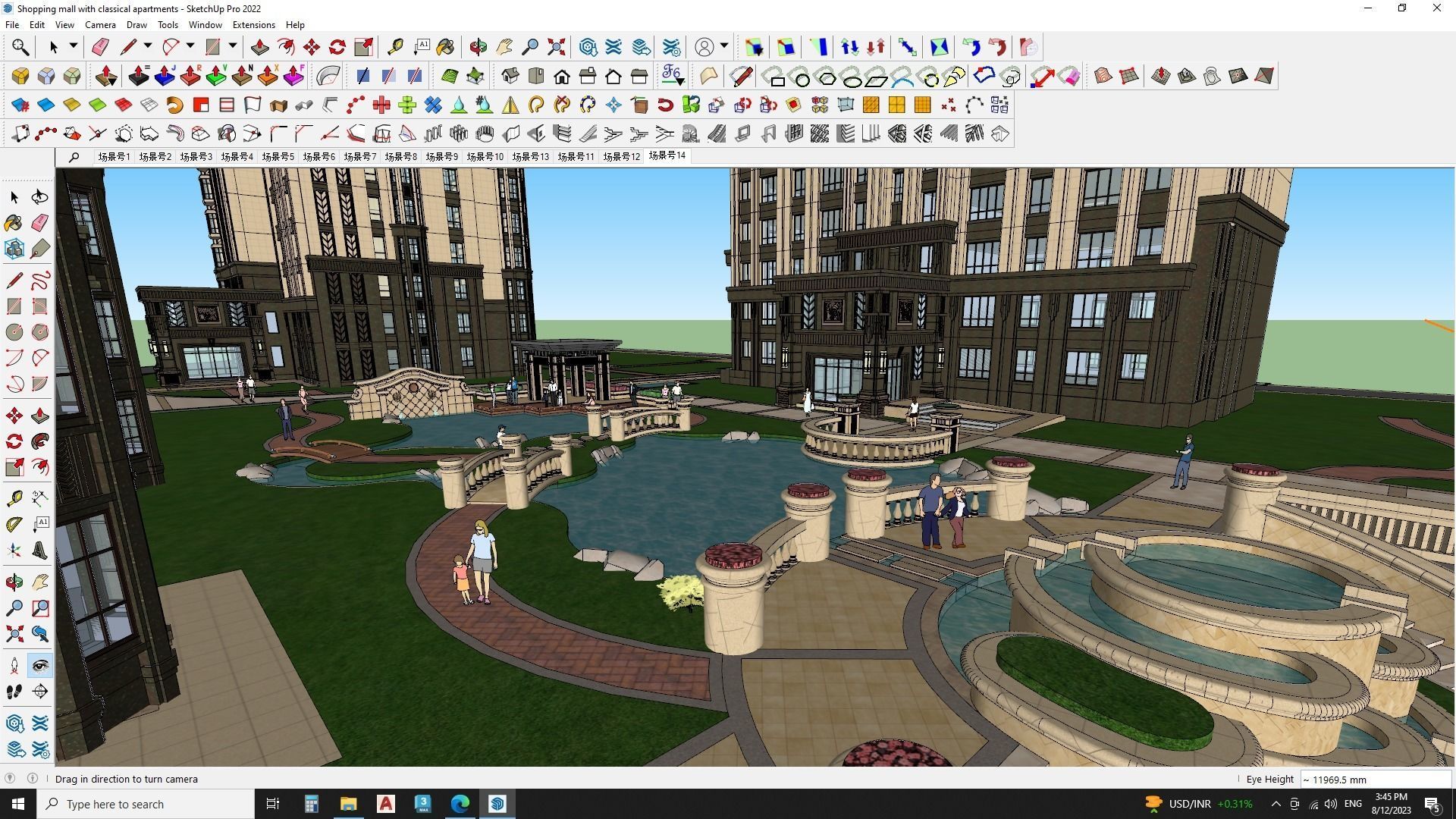The image size is (1456, 819).
Task: Expand the Line tool dropdown arrow
Action: pyautogui.click(x=148, y=46)
